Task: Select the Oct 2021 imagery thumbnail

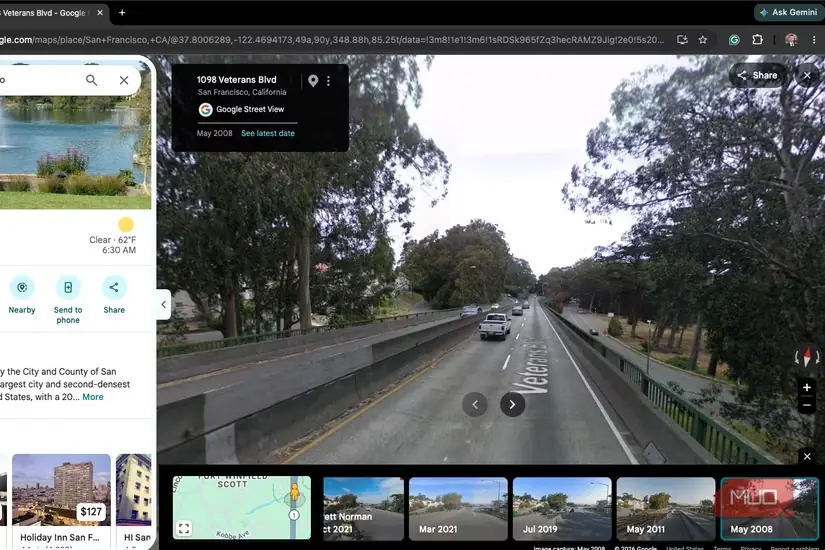Action: coord(363,508)
